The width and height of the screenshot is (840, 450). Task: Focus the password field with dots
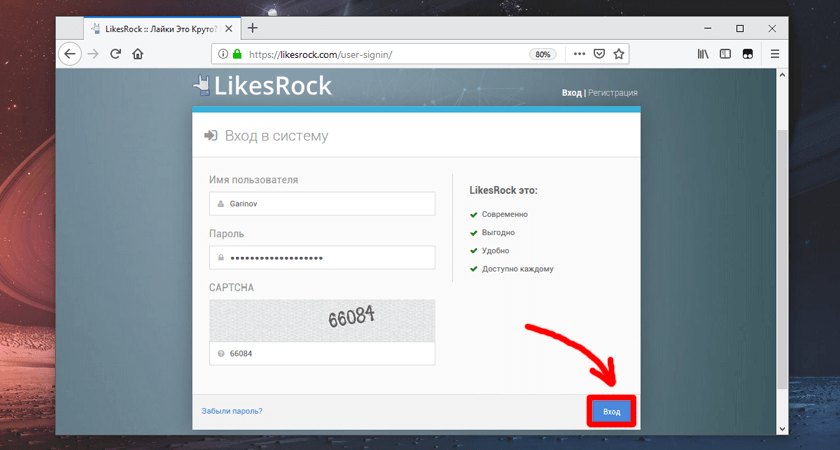coord(322,258)
